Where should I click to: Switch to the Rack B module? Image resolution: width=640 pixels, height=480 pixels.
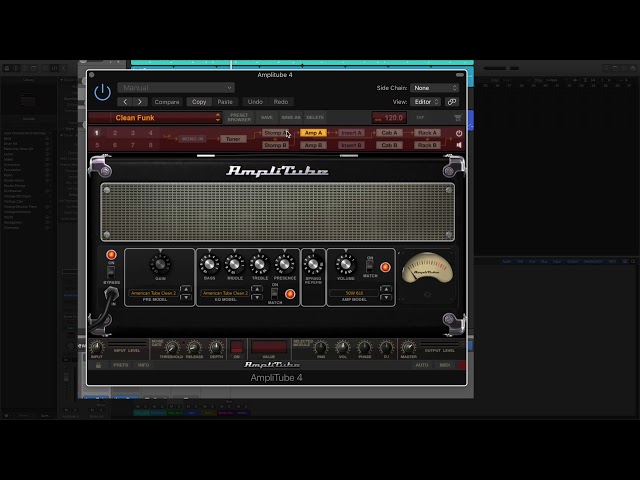427,145
